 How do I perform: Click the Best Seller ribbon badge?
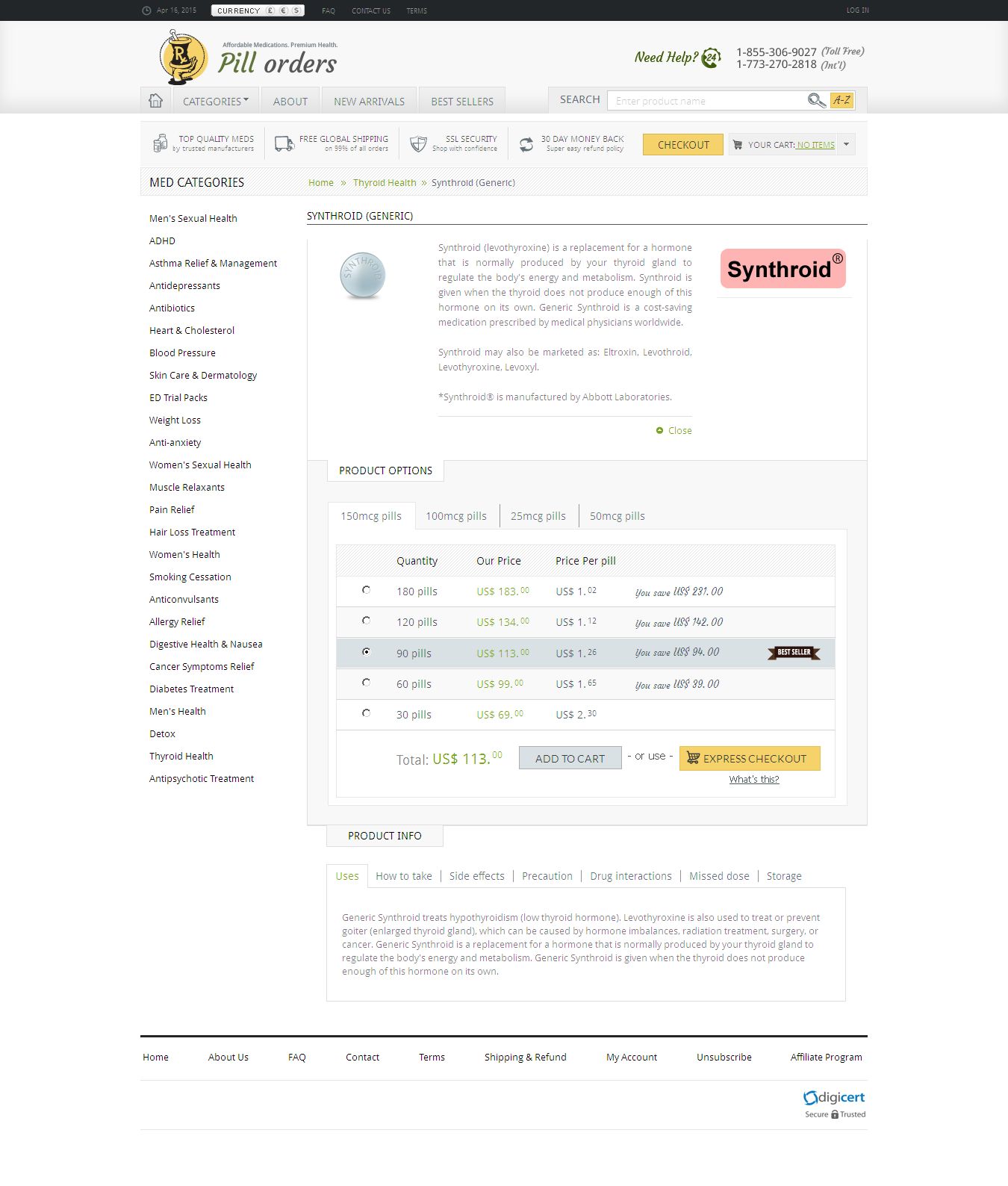tap(794, 653)
